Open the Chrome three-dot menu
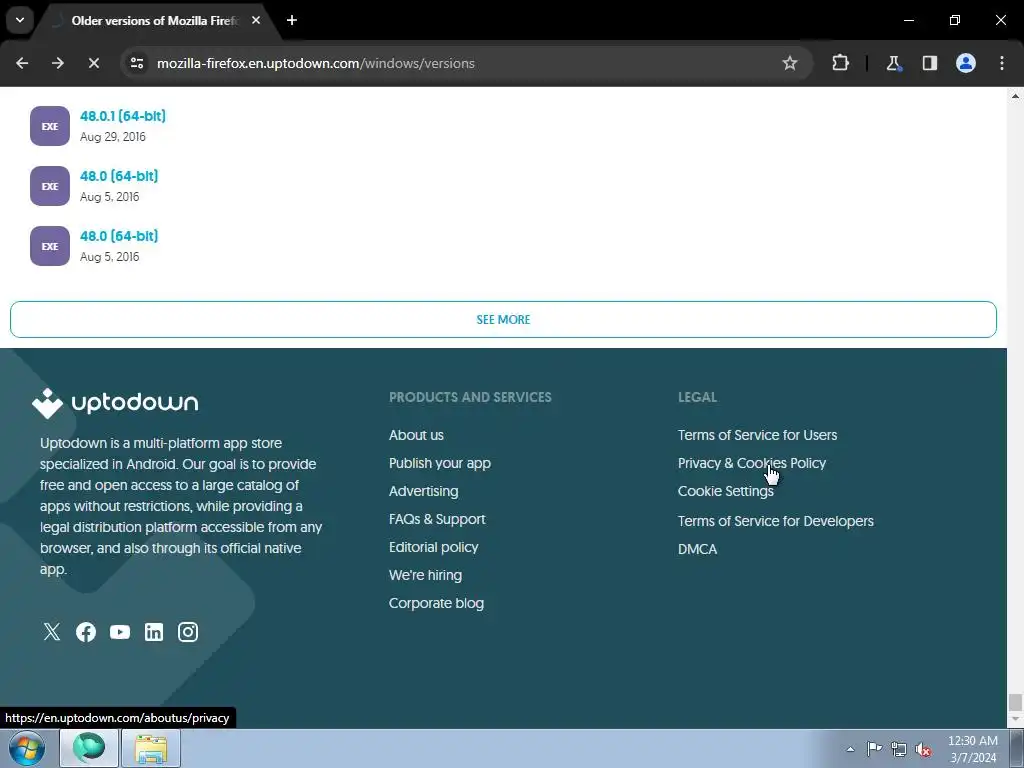Screen dimensions: 1024x768 click(1002, 63)
